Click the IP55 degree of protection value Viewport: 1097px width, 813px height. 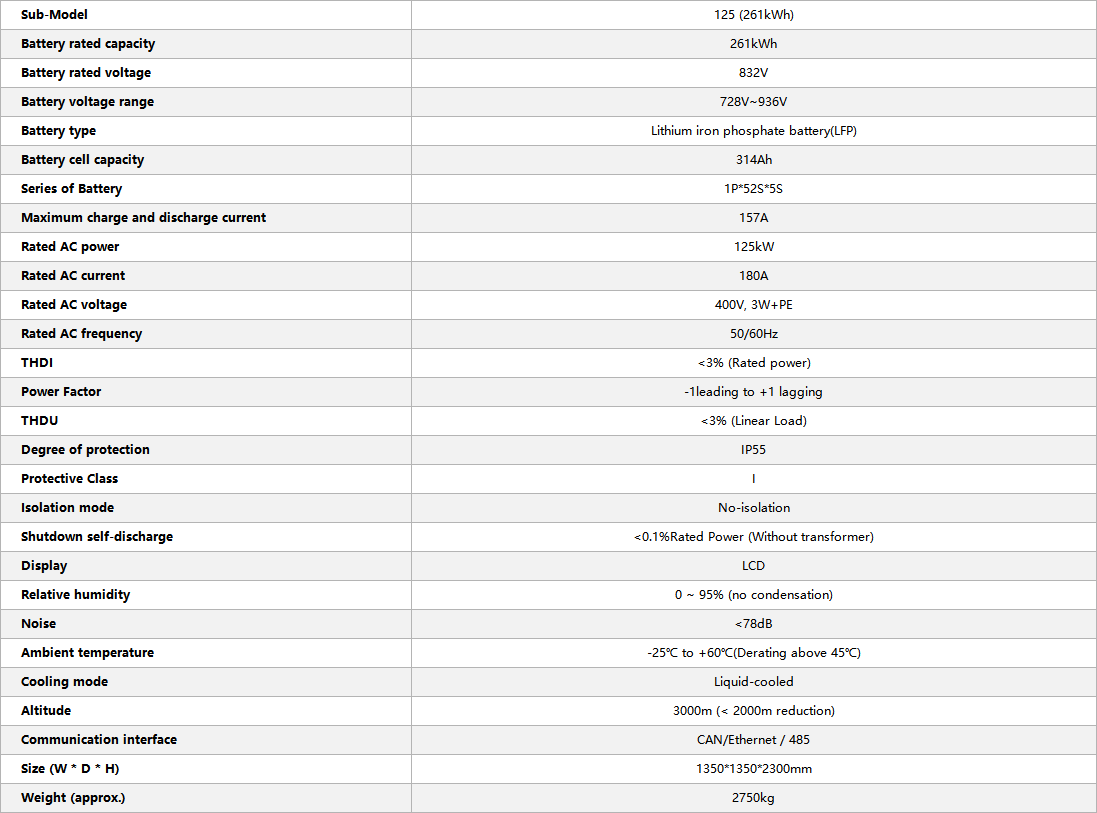pos(753,450)
